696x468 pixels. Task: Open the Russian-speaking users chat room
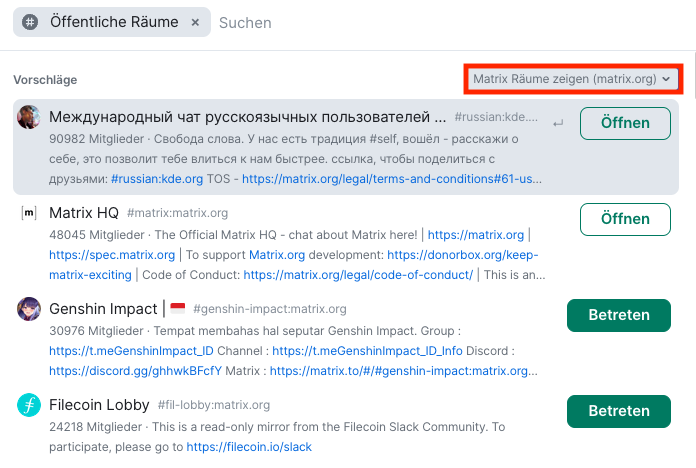click(x=625, y=123)
